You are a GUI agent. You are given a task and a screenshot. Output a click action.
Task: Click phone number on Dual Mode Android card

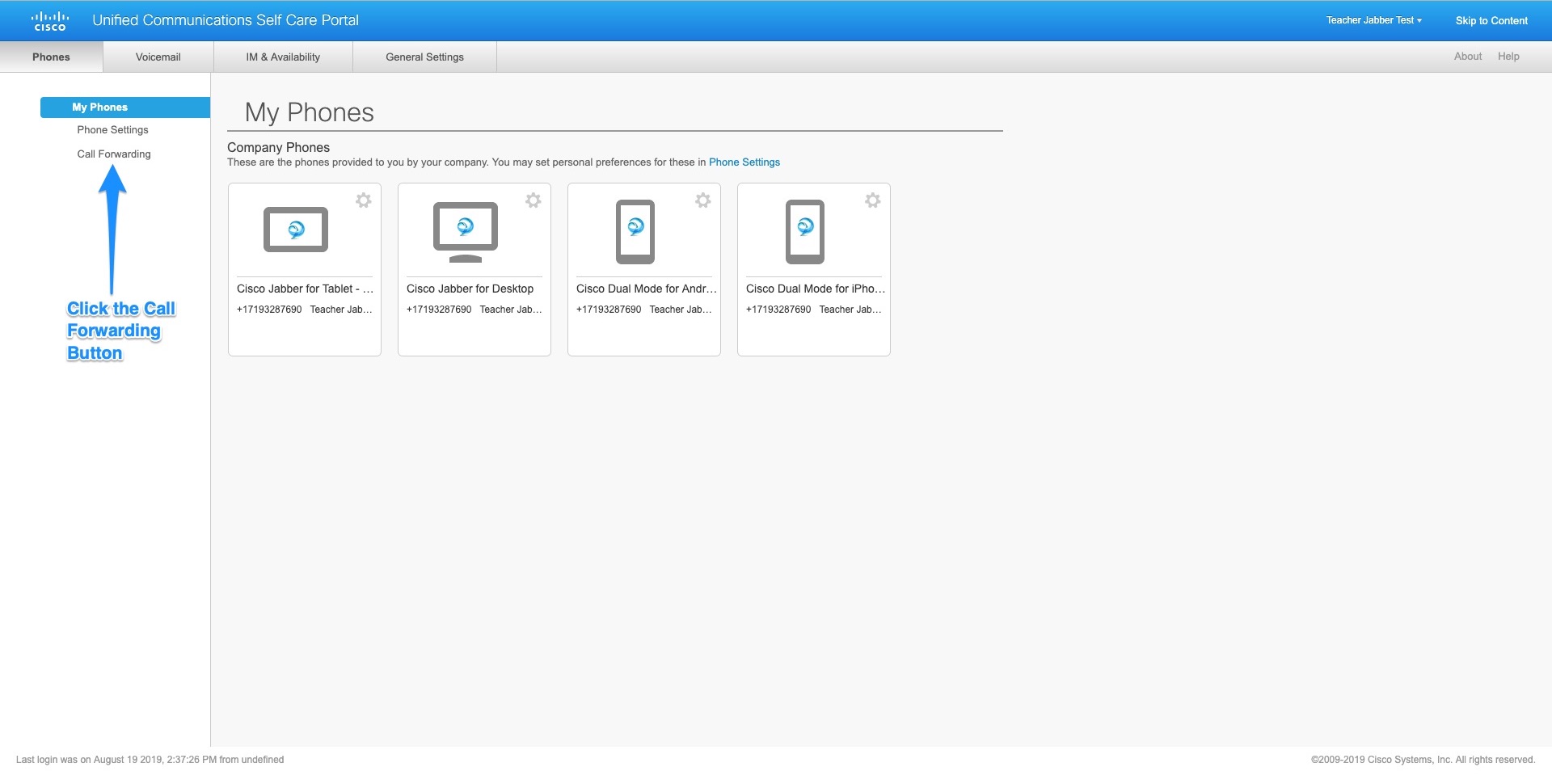pos(609,310)
